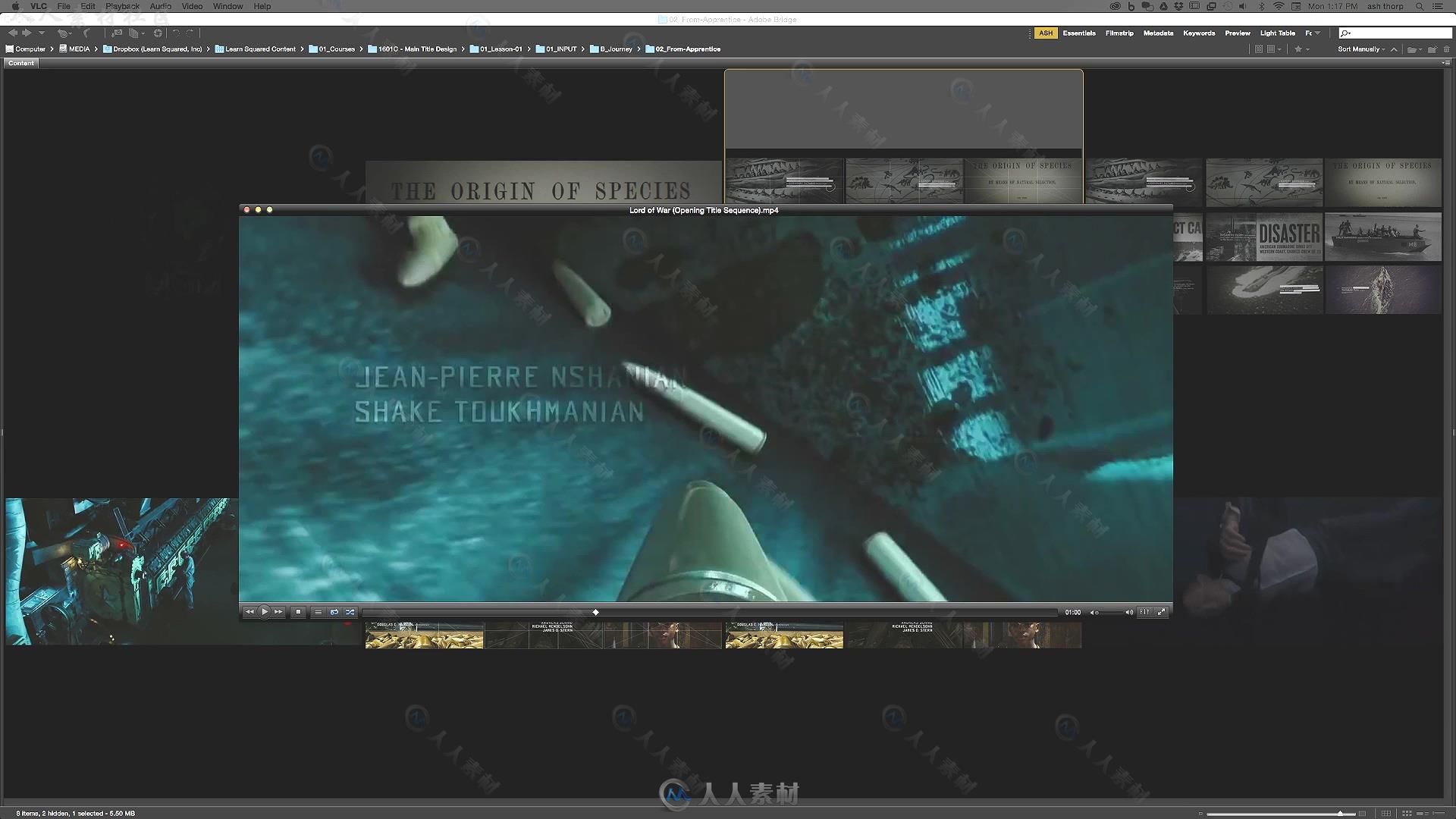The image size is (1456, 819).
Task: Open the VLC Video menu
Action: [x=192, y=6]
